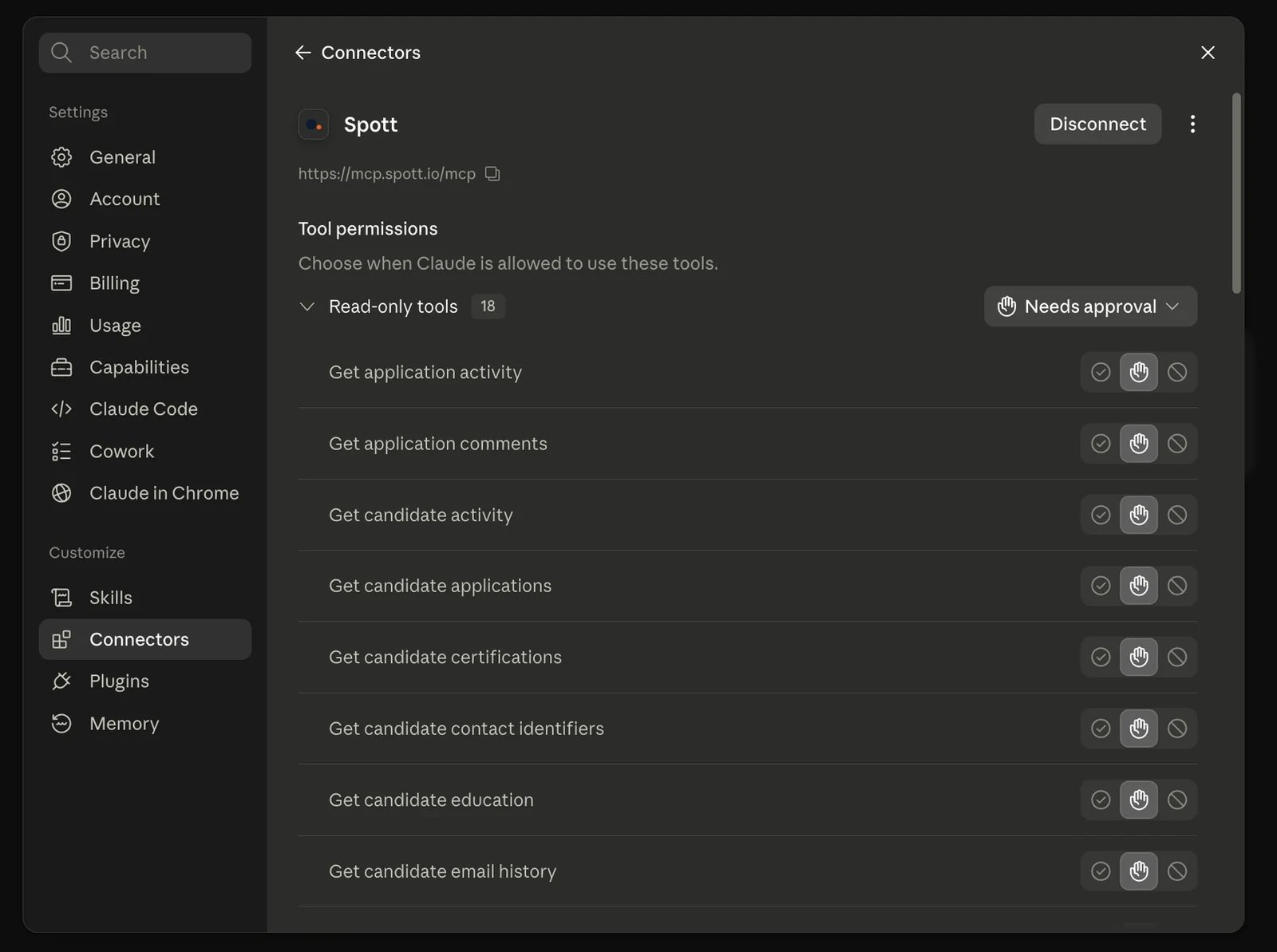Click the back arrow next to Connectors
Image resolution: width=1277 pixels, height=952 pixels.
[x=302, y=53]
